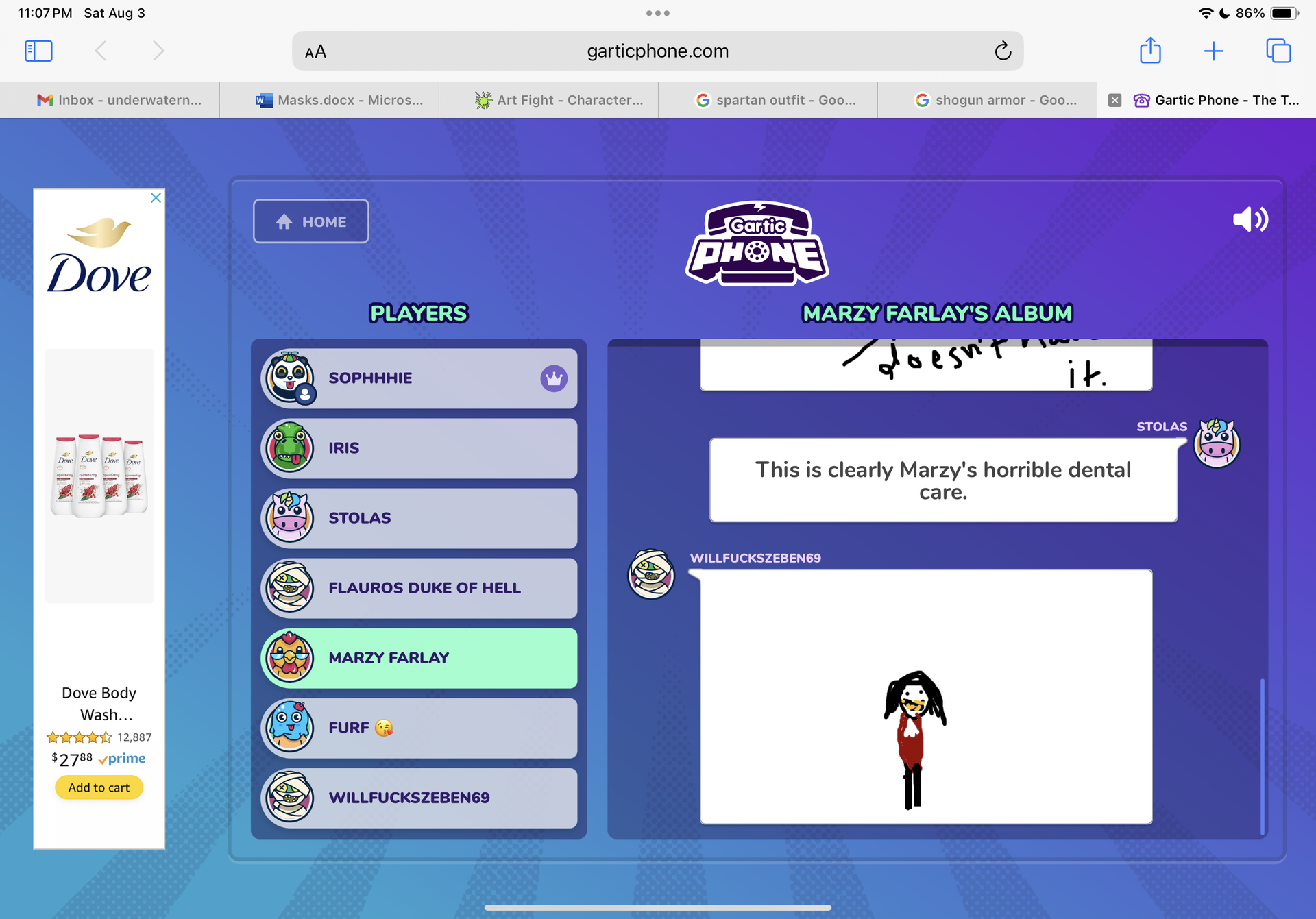Click the 'horrible dental care' message

(x=943, y=480)
